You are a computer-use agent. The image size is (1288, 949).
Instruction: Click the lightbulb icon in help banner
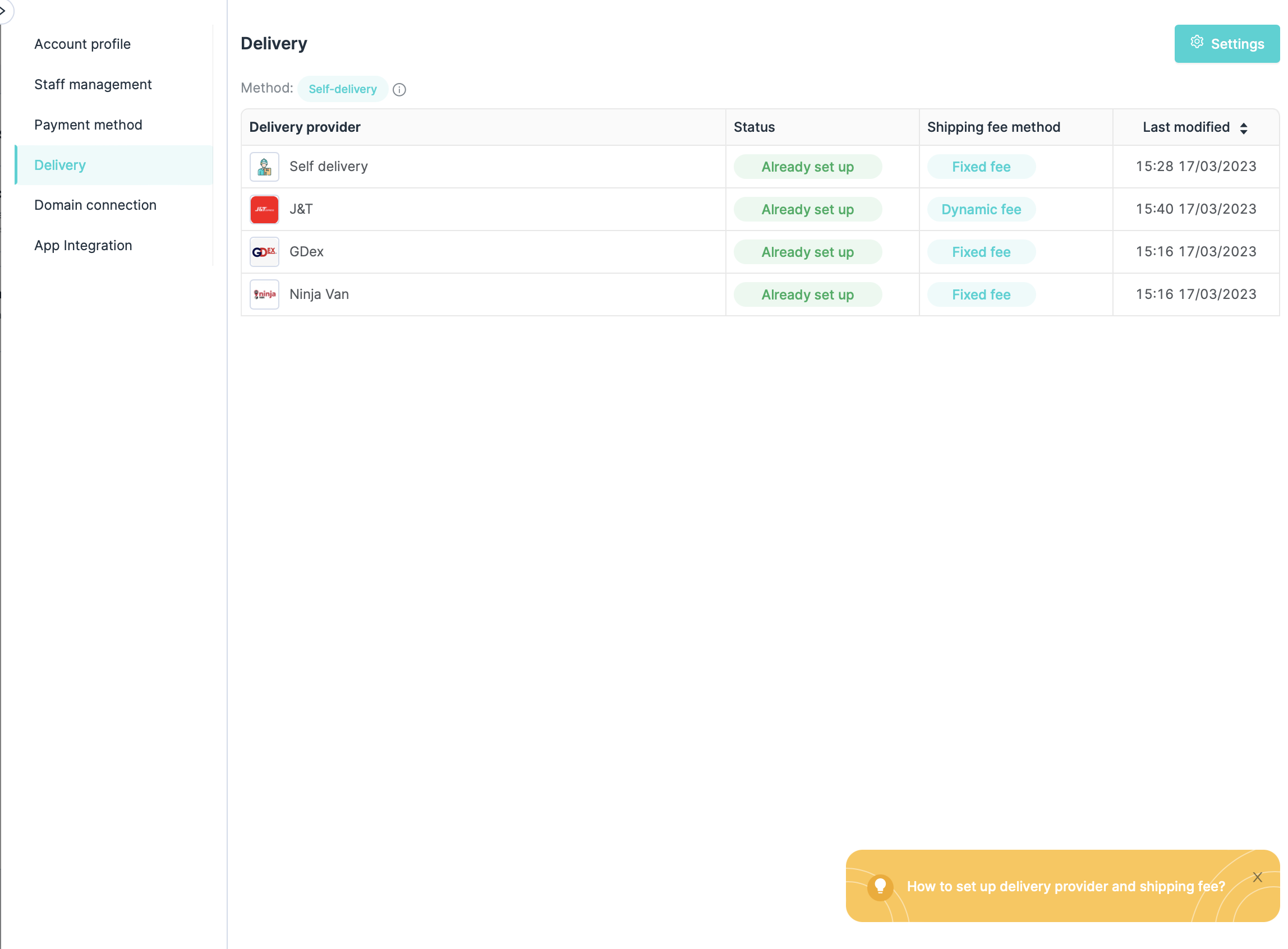coord(880,887)
